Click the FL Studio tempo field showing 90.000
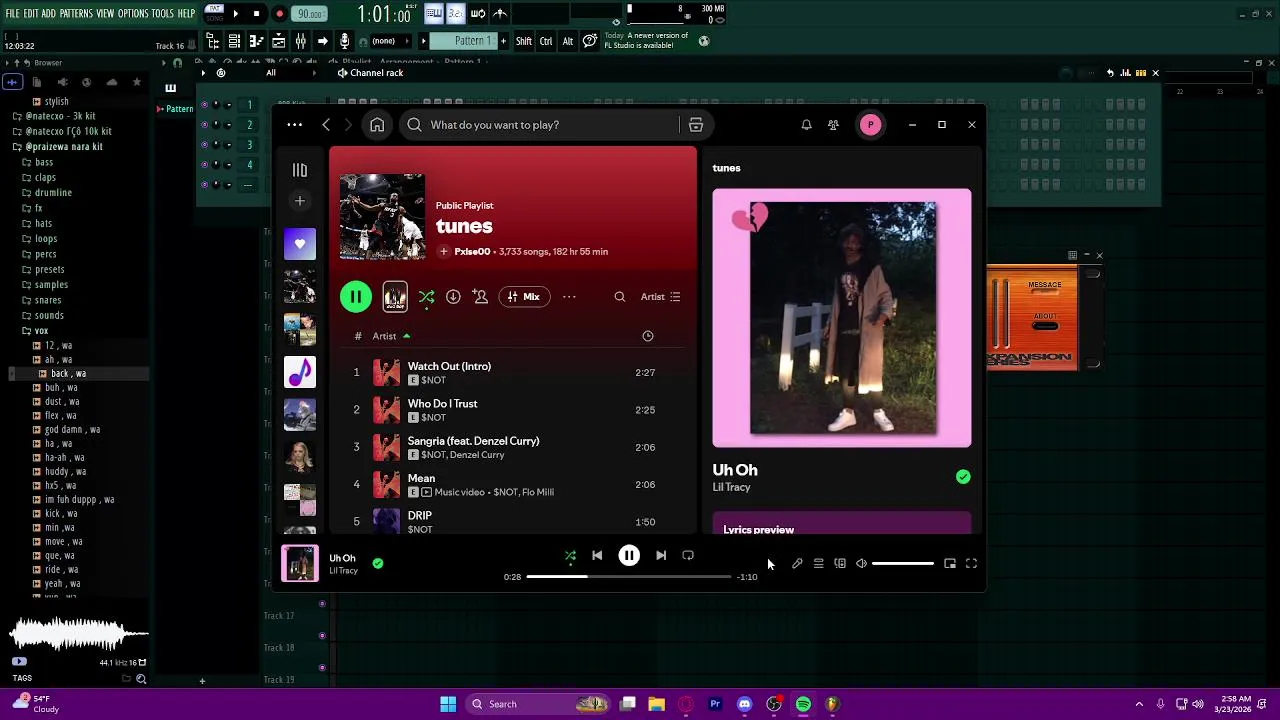1280x720 pixels. pos(310,14)
